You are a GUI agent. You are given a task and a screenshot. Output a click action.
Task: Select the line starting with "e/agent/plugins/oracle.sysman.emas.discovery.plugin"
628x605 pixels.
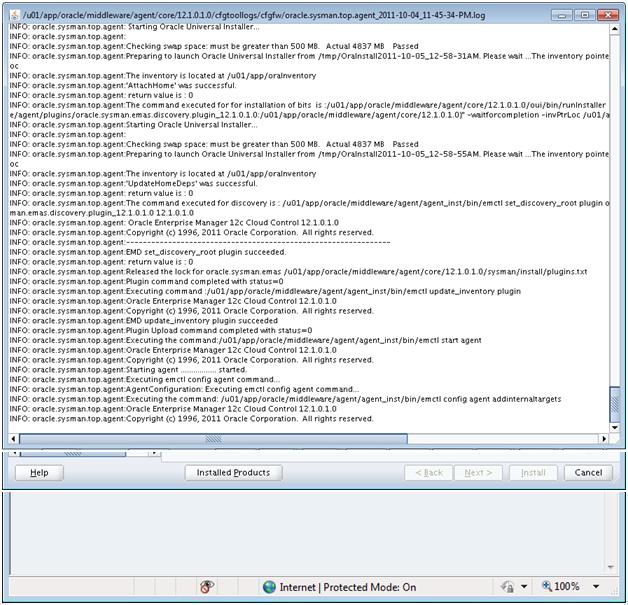[x=309, y=115]
